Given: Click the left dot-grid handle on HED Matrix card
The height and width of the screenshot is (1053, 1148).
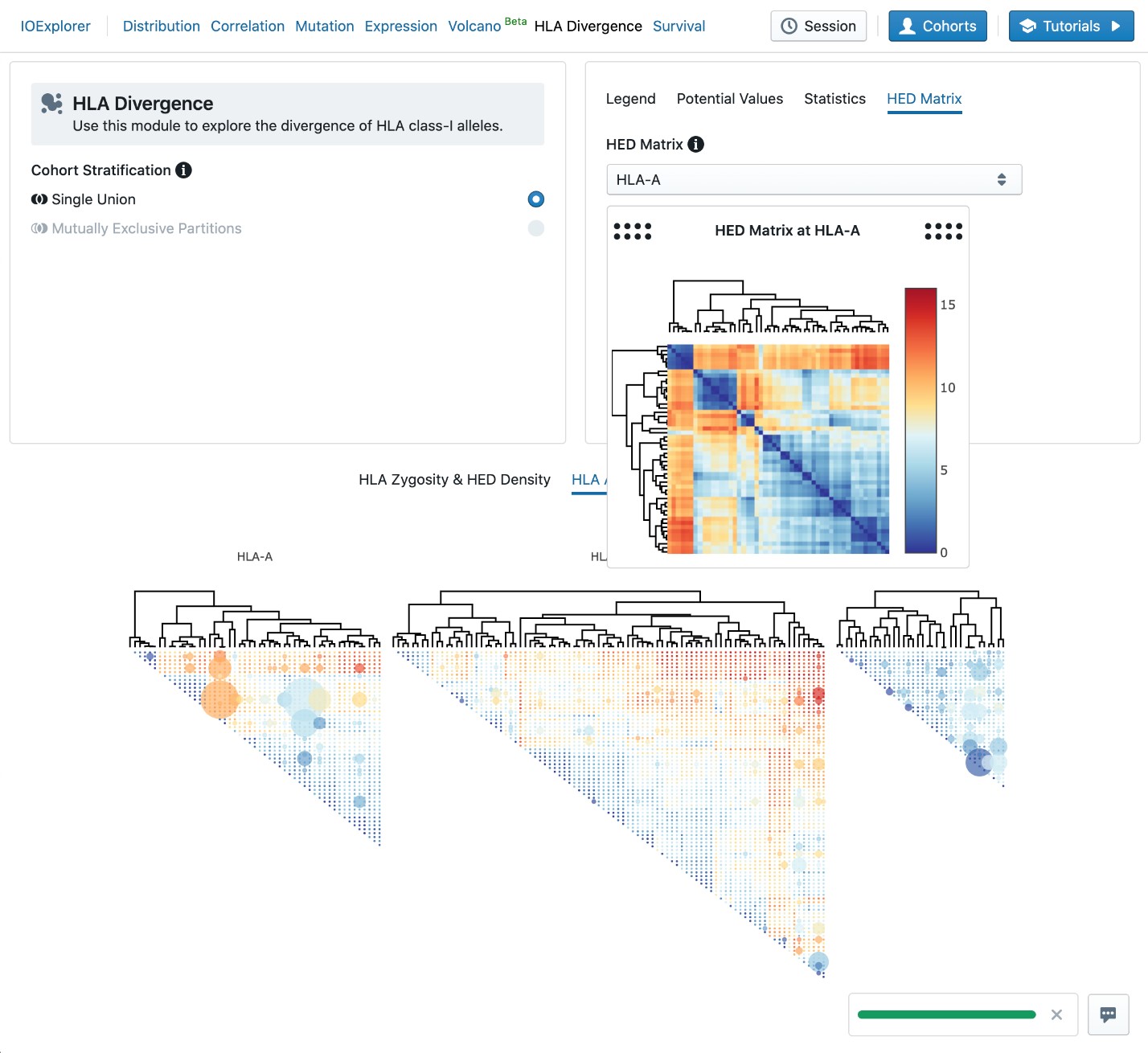Looking at the screenshot, I should (633, 231).
